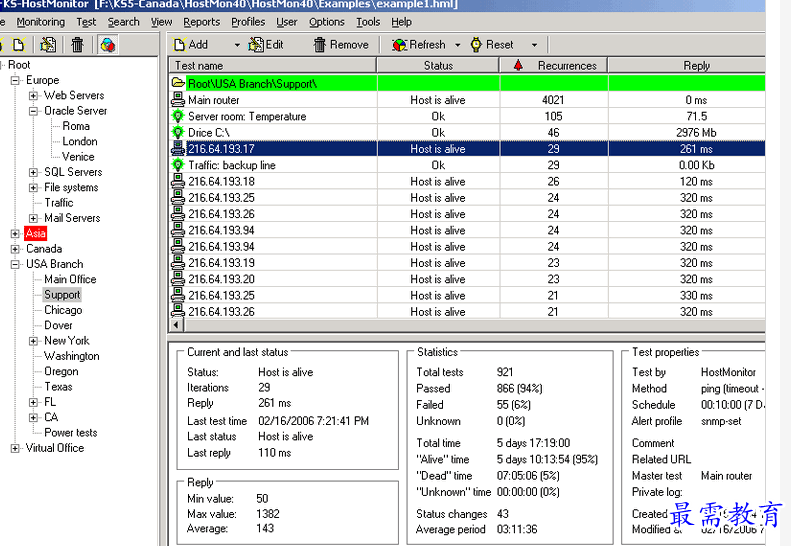
Task: Select the London tree item
Action: tap(80, 141)
